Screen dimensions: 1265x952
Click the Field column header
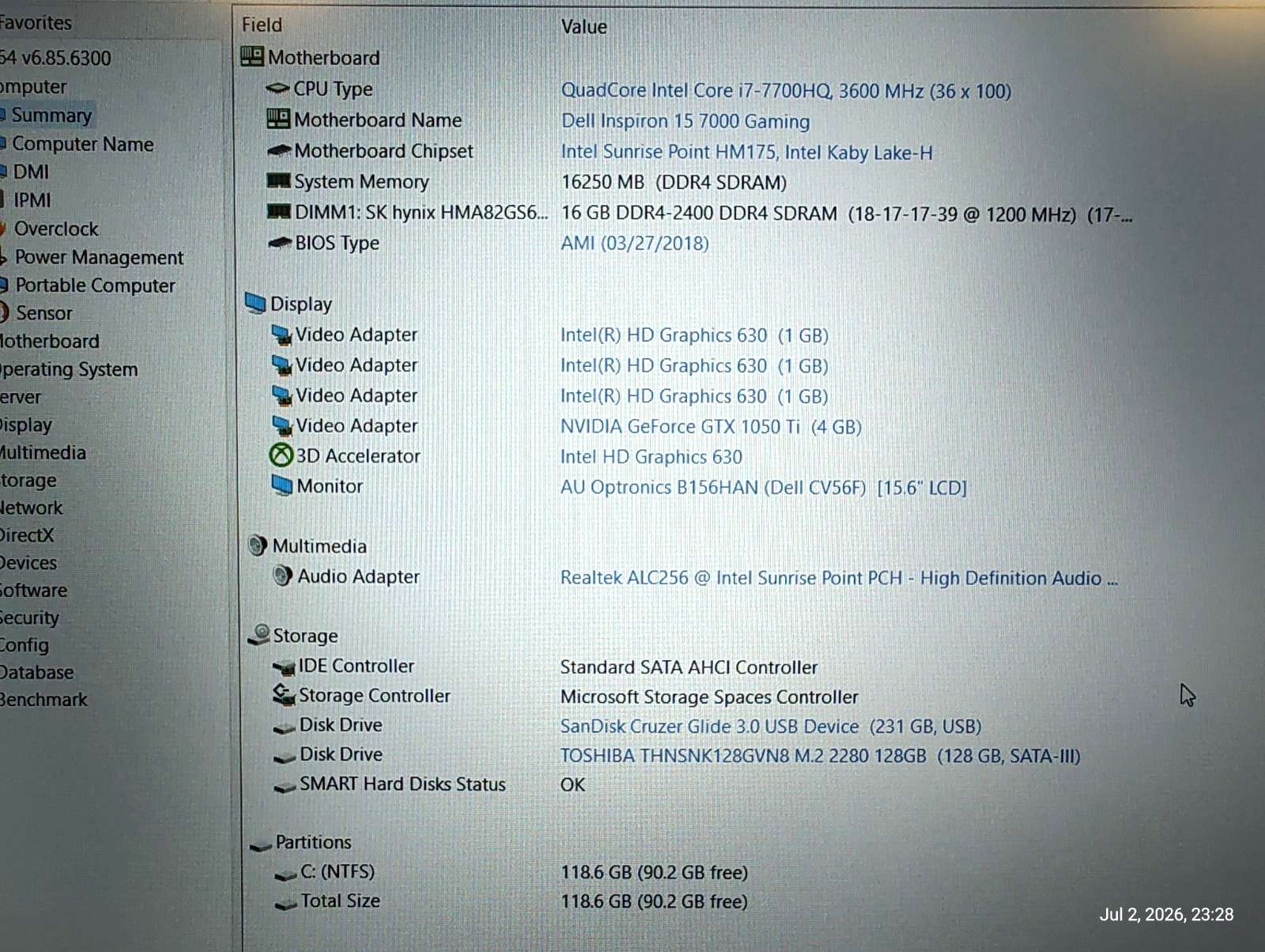pos(262,25)
